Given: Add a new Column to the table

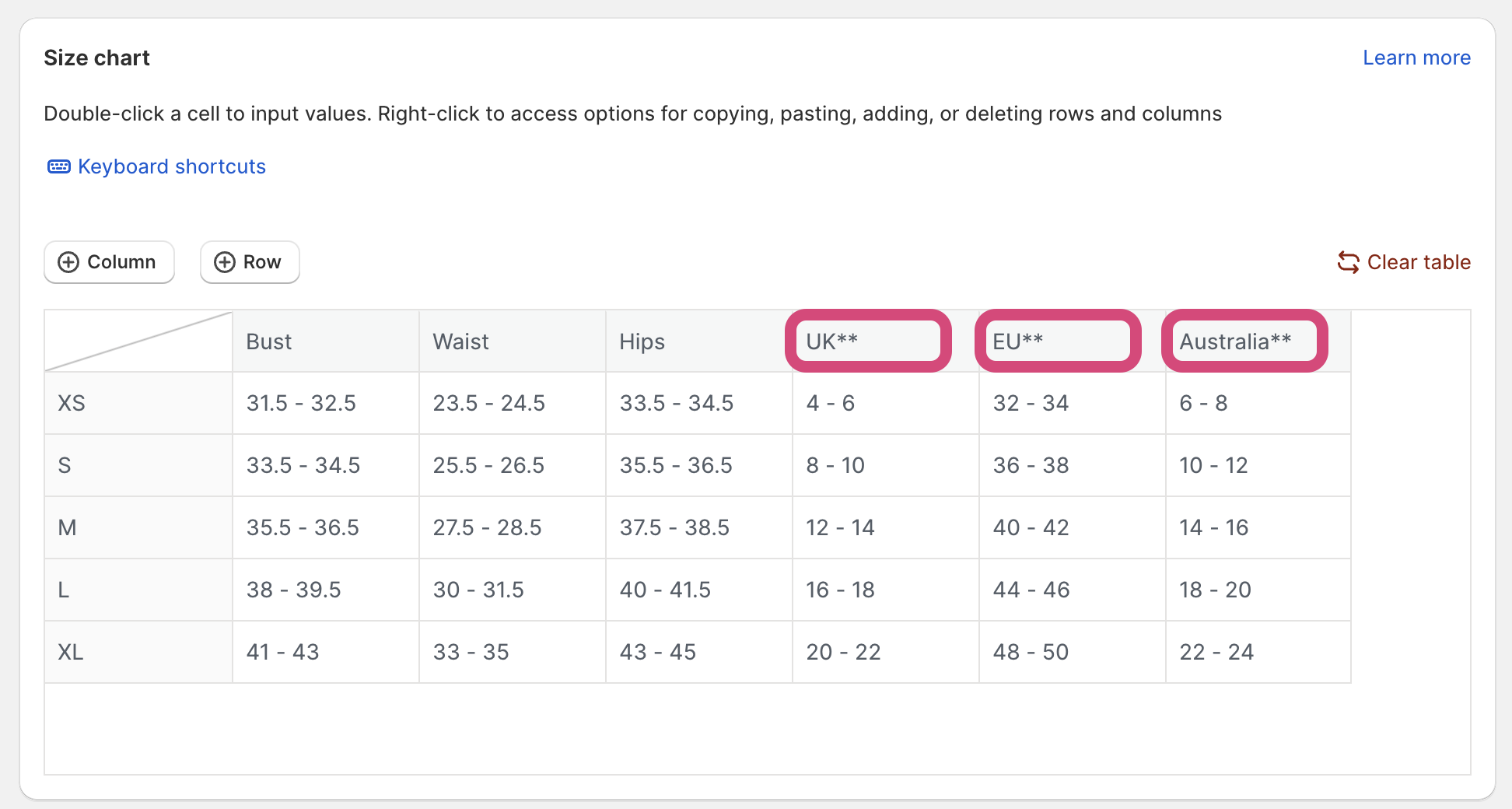Looking at the screenshot, I should (x=109, y=262).
